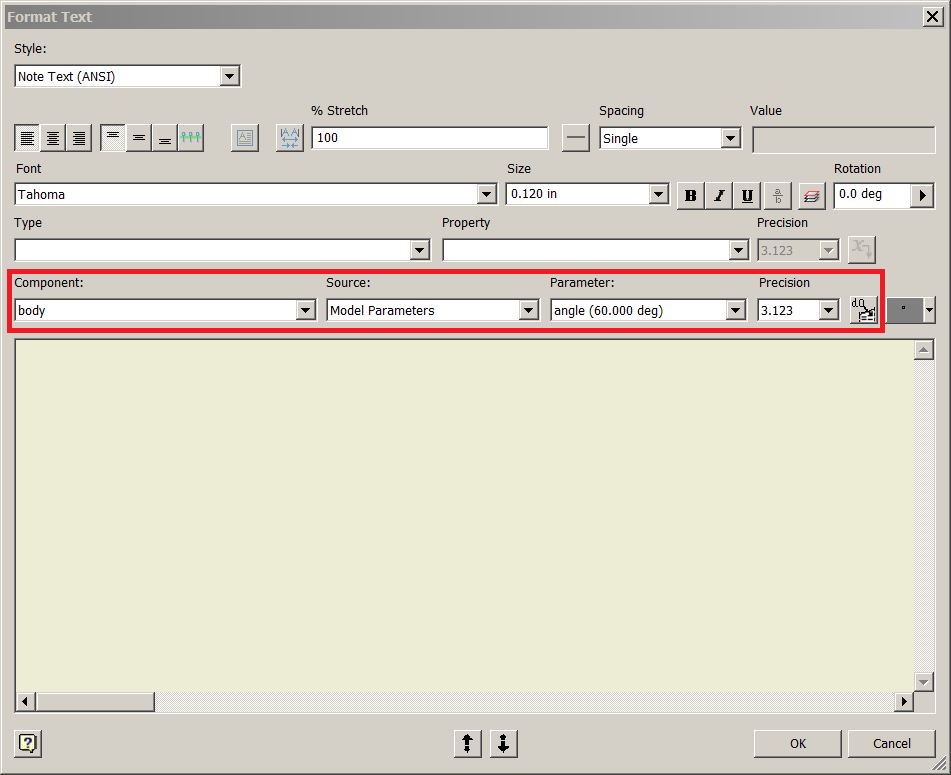Click the horizontal scrollbar thumb in text area
Image resolution: width=951 pixels, height=775 pixels.
coord(95,702)
